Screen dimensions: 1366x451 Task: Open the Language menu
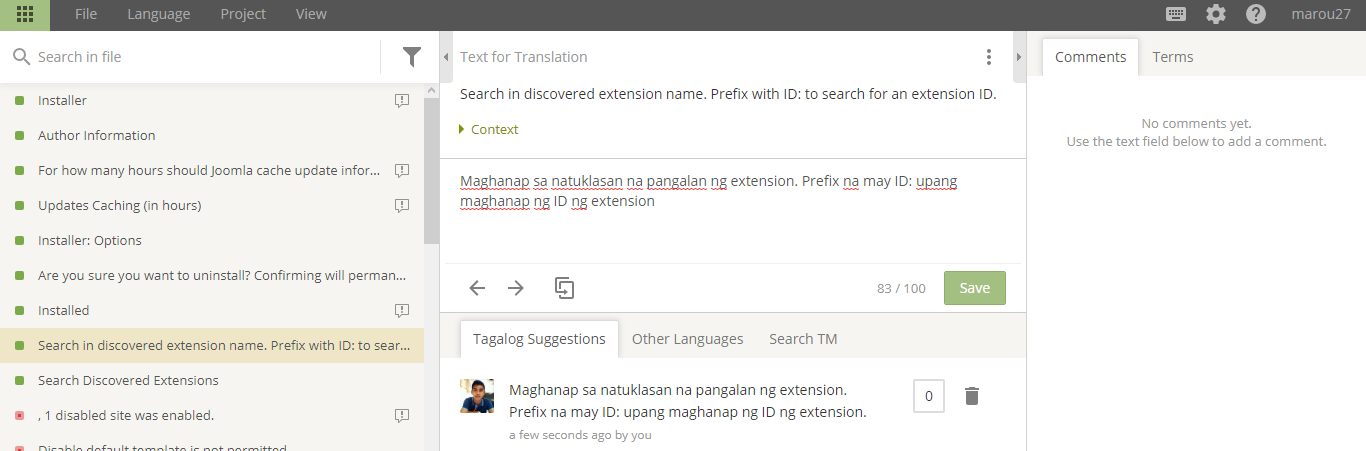point(159,14)
